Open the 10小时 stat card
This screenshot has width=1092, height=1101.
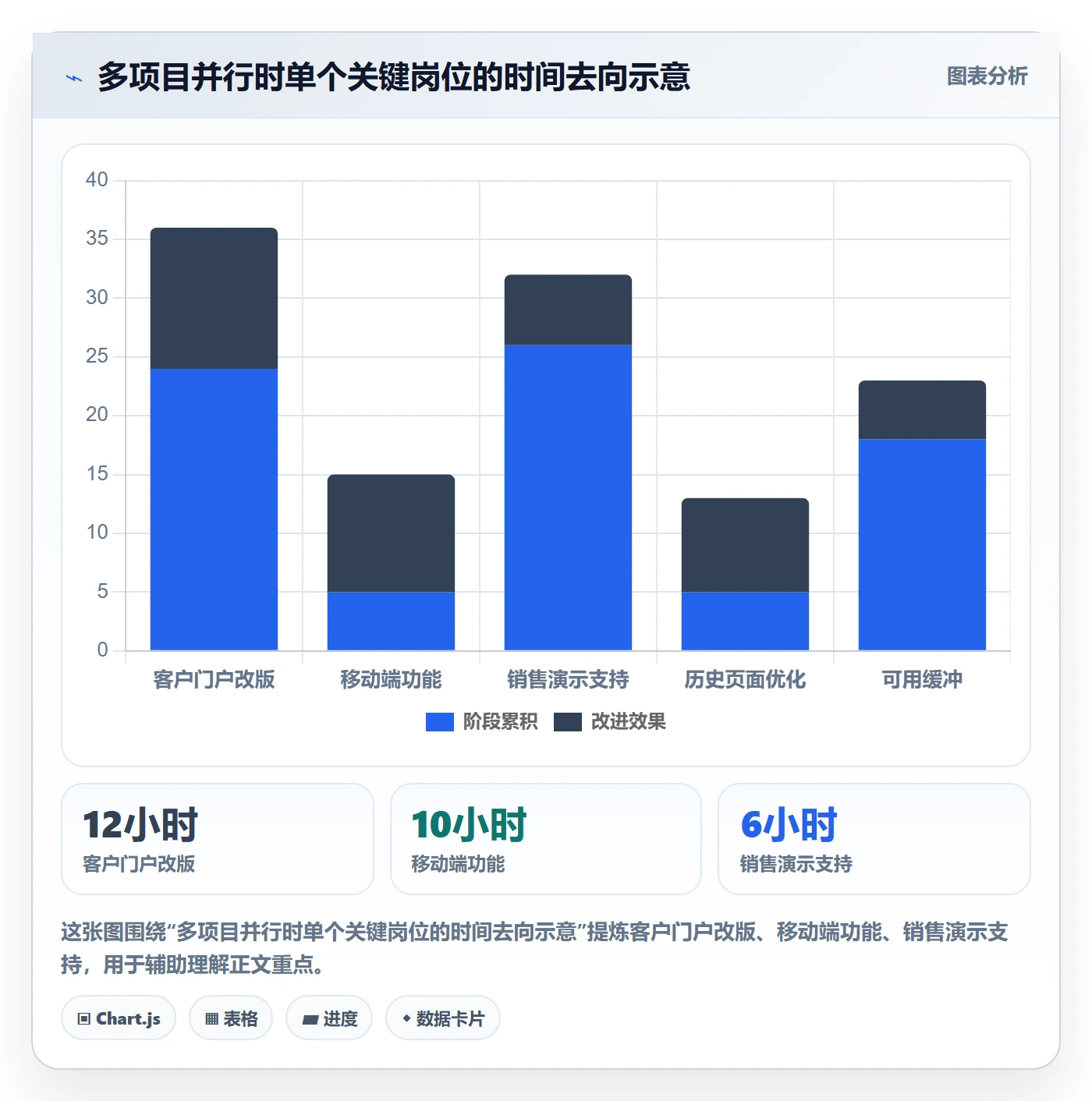click(x=546, y=839)
